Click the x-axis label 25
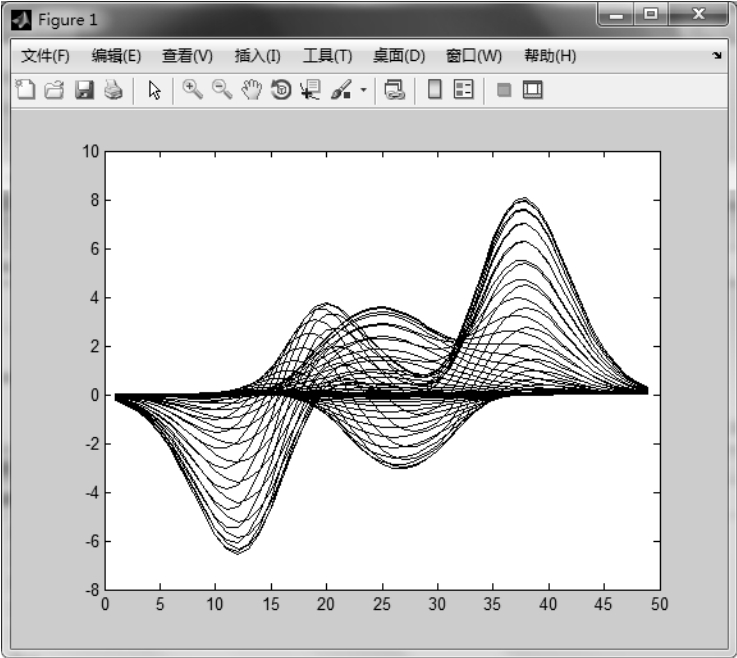The height and width of the screenshot is (658, 737). click(x=382, y=604)
